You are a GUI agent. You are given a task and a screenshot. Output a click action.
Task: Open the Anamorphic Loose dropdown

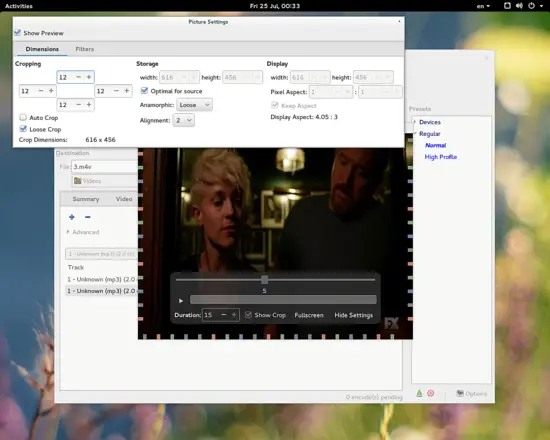point(194,105)
